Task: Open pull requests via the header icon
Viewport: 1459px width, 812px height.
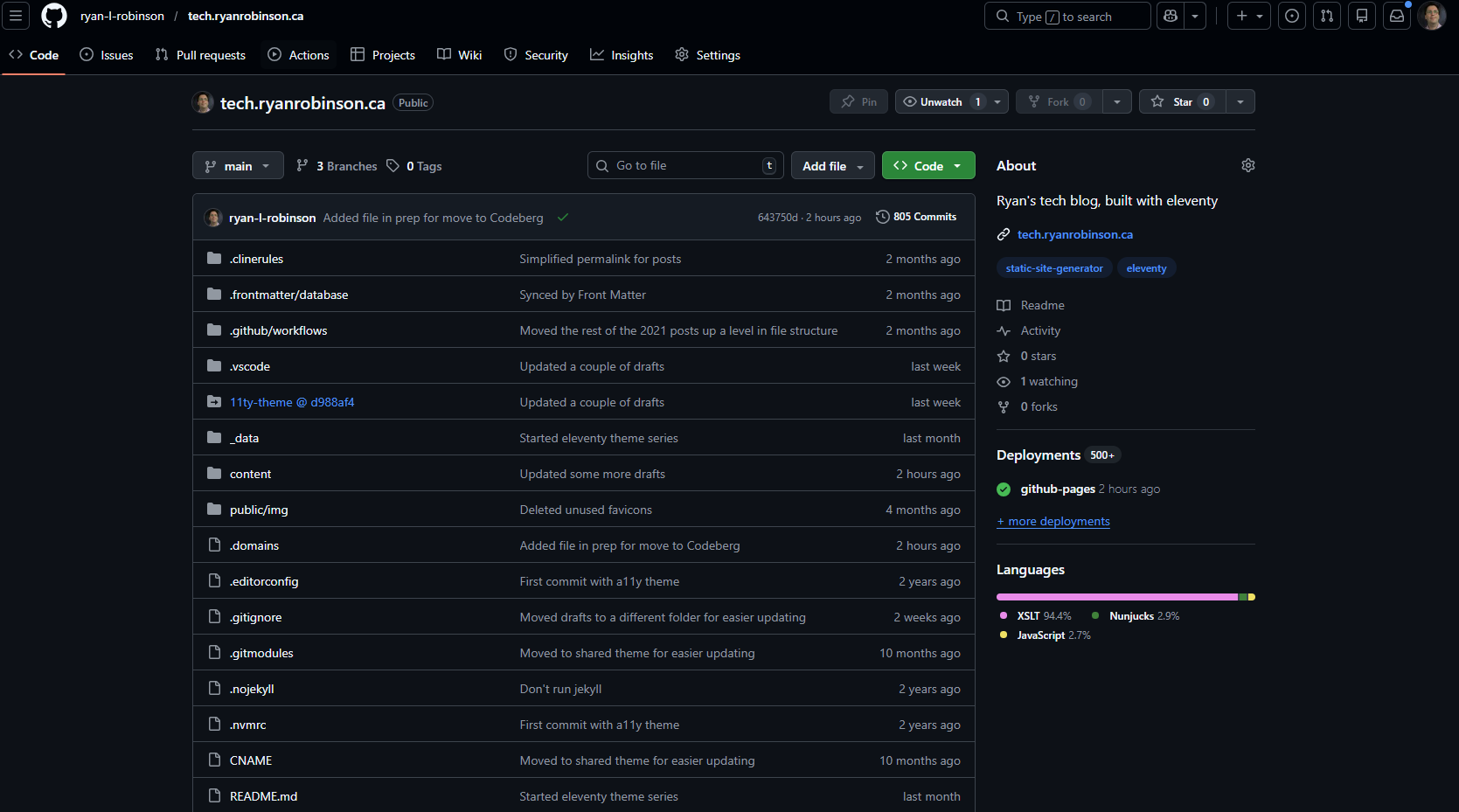Action: [1326, 16]
